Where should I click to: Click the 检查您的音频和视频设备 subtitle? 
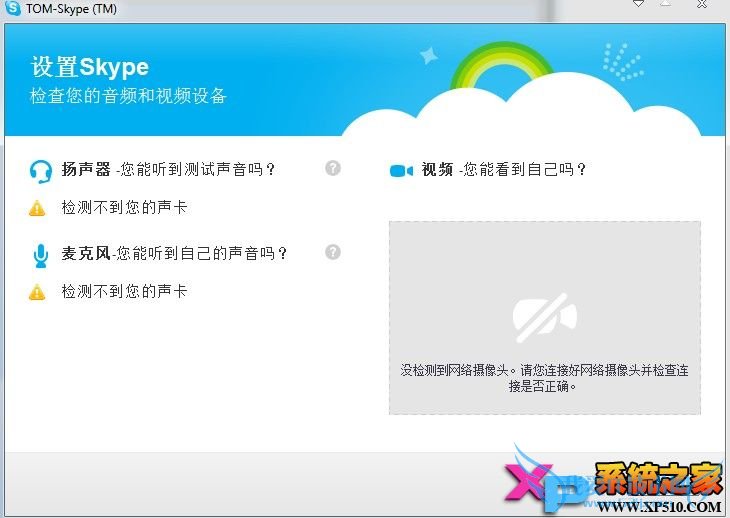click(128, 96)
